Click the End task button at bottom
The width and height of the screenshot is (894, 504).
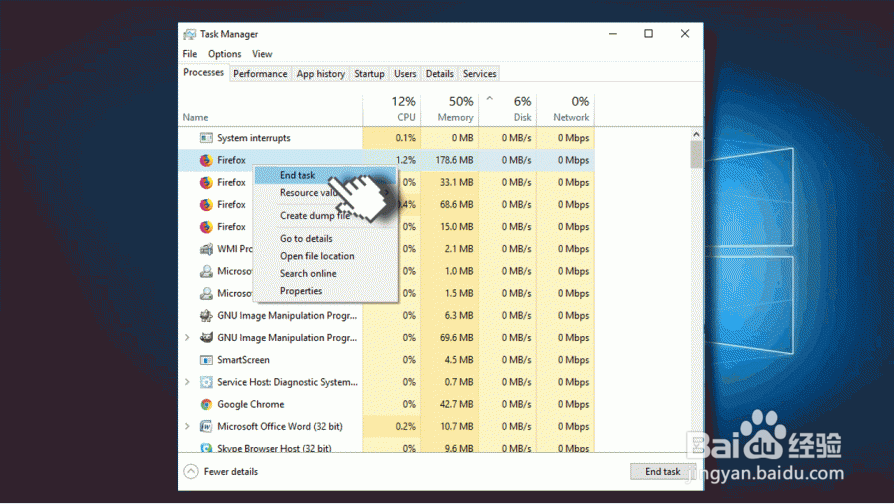(663, 472)
